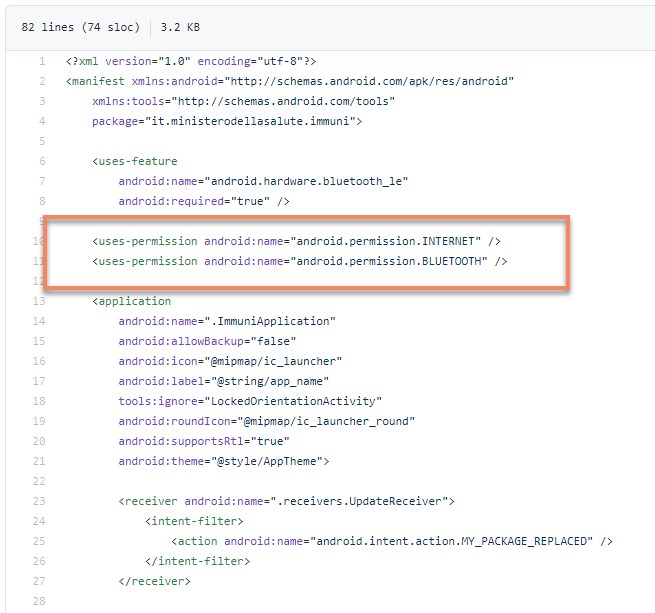Select line number 13 beside application tag
Screen dimensions: 655x613
[42, 301]
